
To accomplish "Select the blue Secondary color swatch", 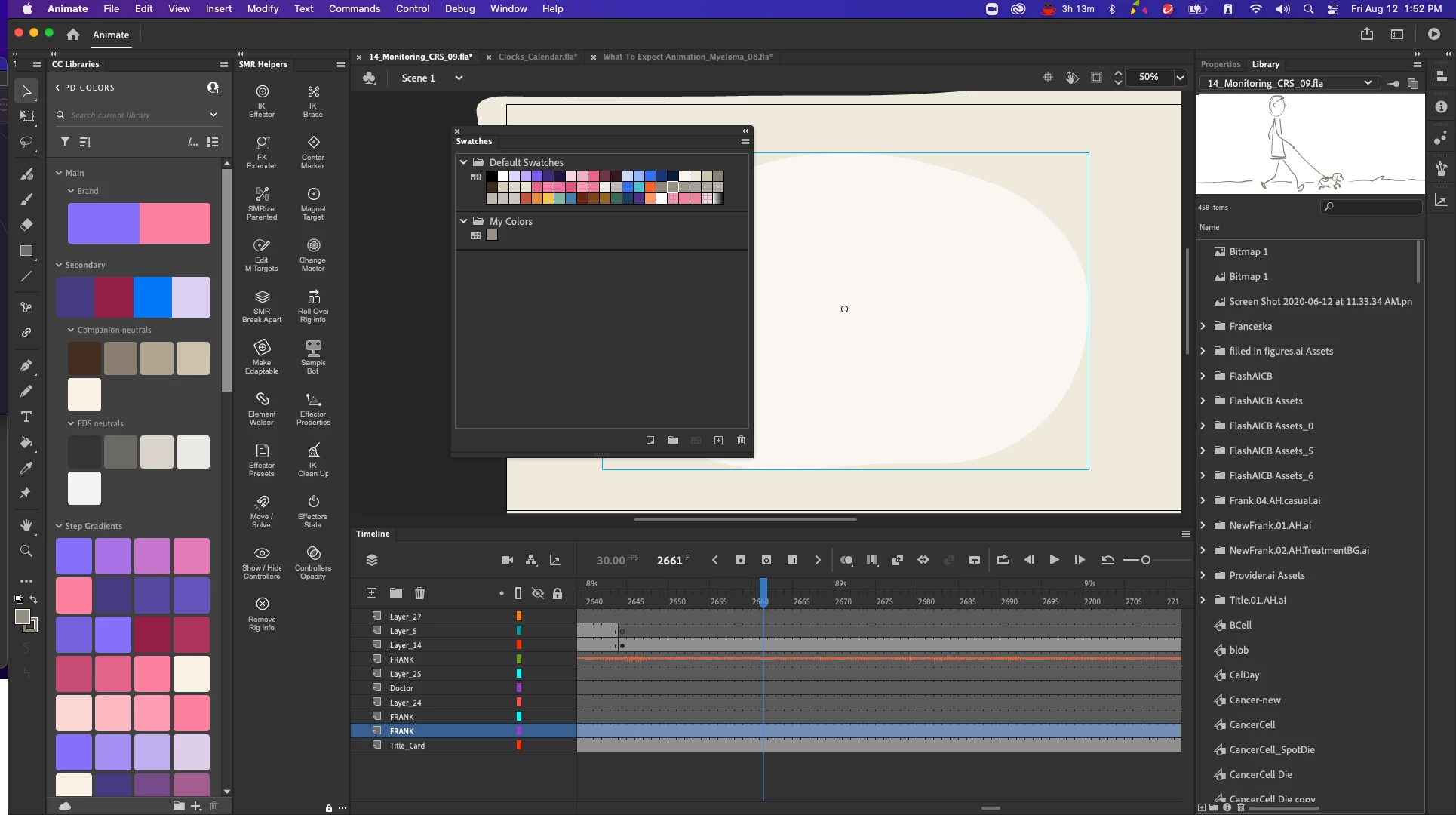I will 152,297.
